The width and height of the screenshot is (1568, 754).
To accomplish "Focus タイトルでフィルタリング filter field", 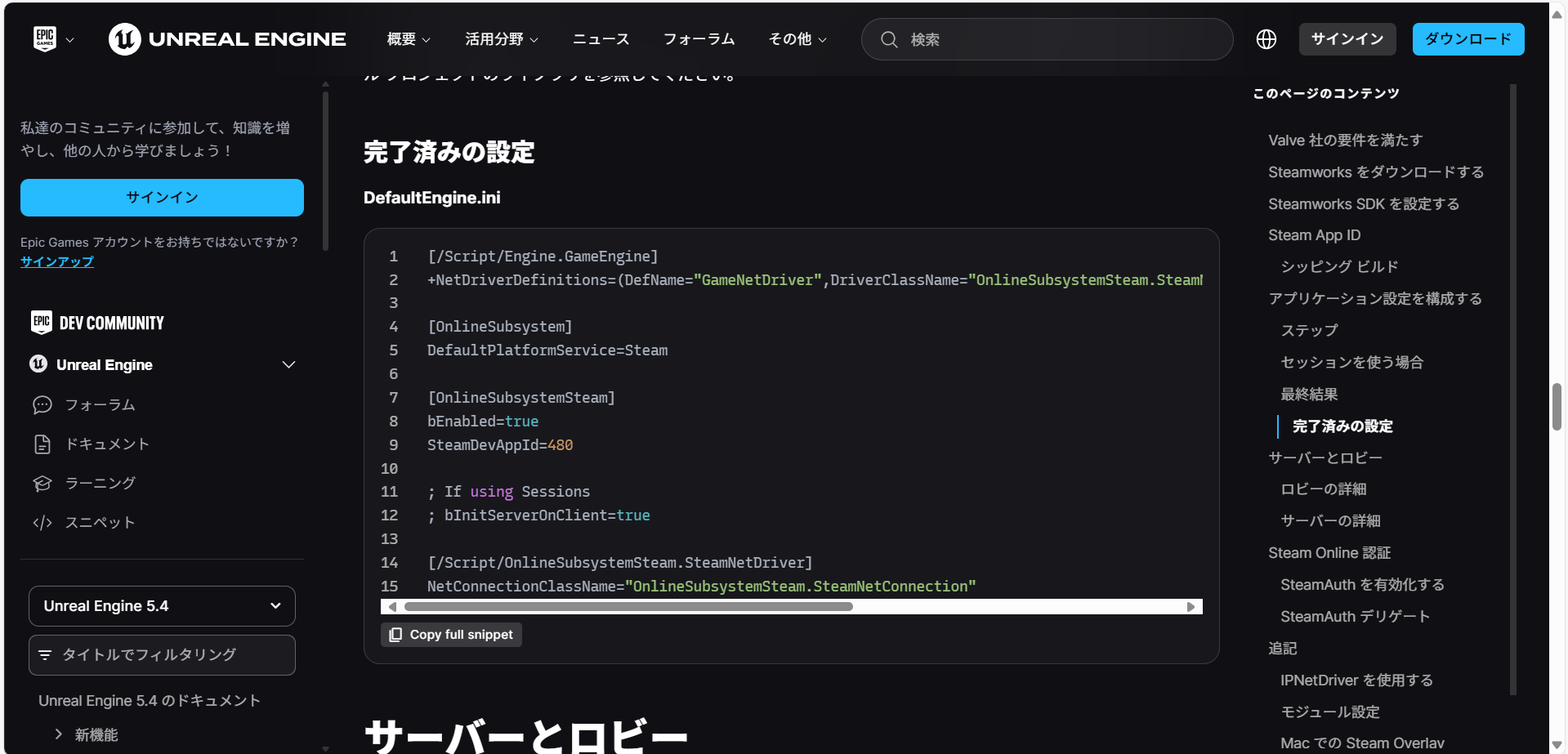I will coord(162,655).
